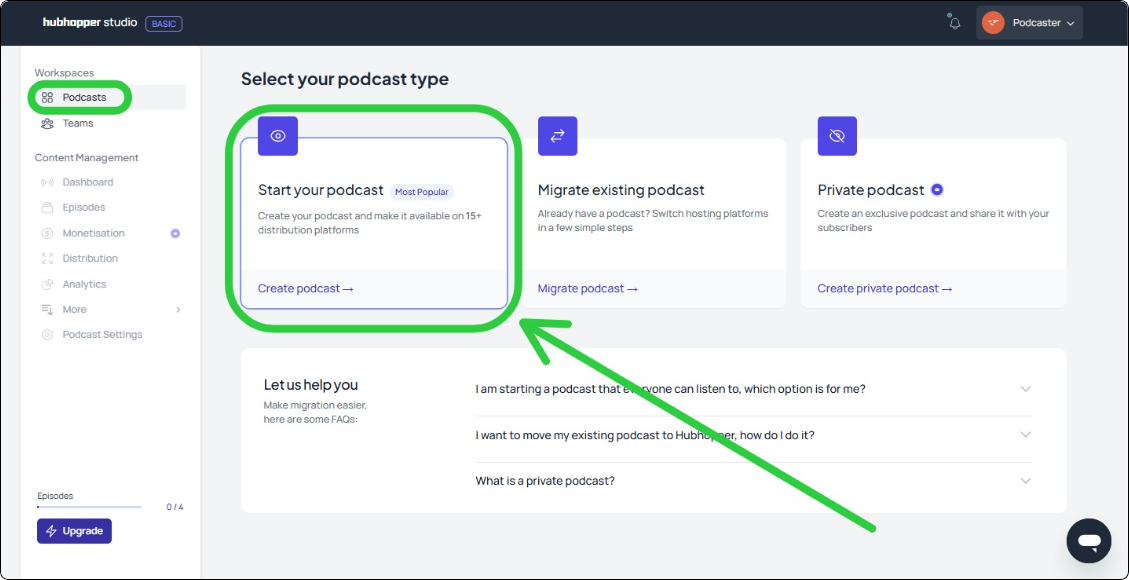The image size is (1129, 580).
Task: Click the Create private podcast link
Action: point(885,289)
